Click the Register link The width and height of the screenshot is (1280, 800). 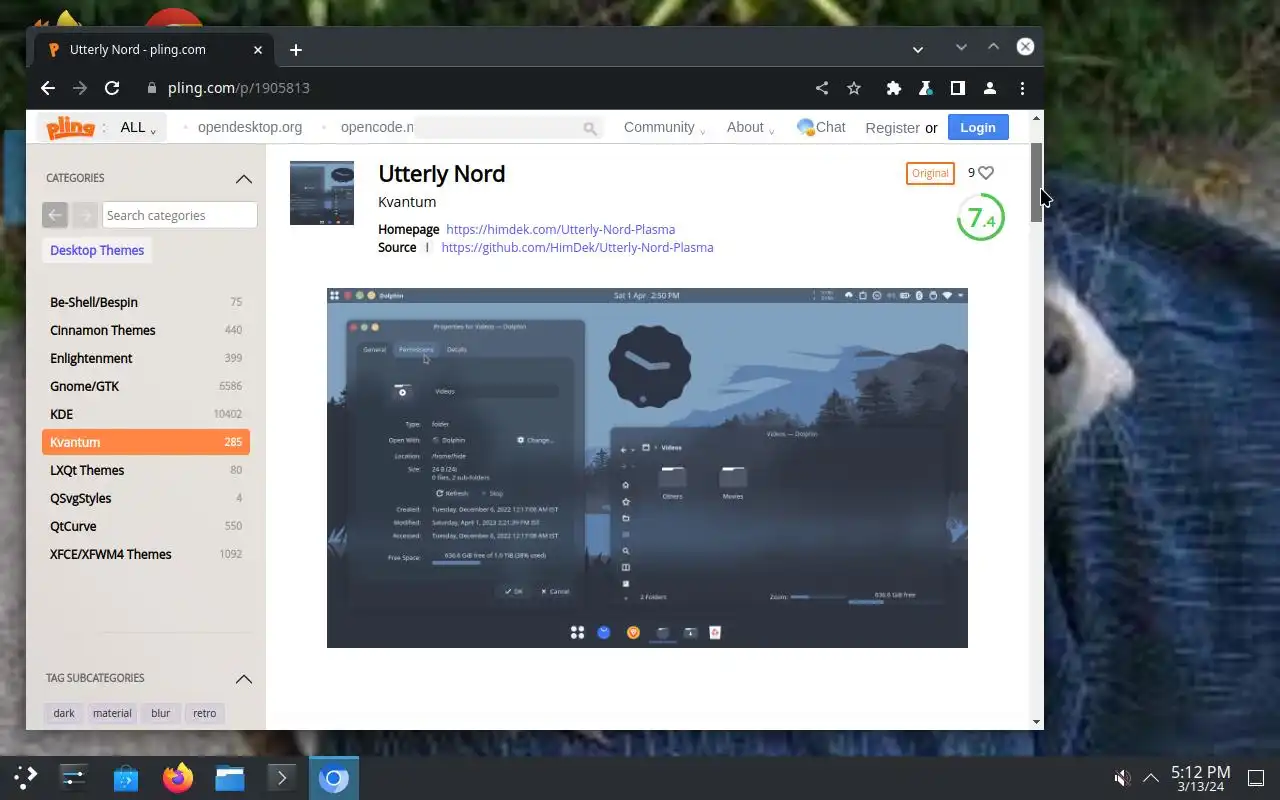(x=892, y=127)
